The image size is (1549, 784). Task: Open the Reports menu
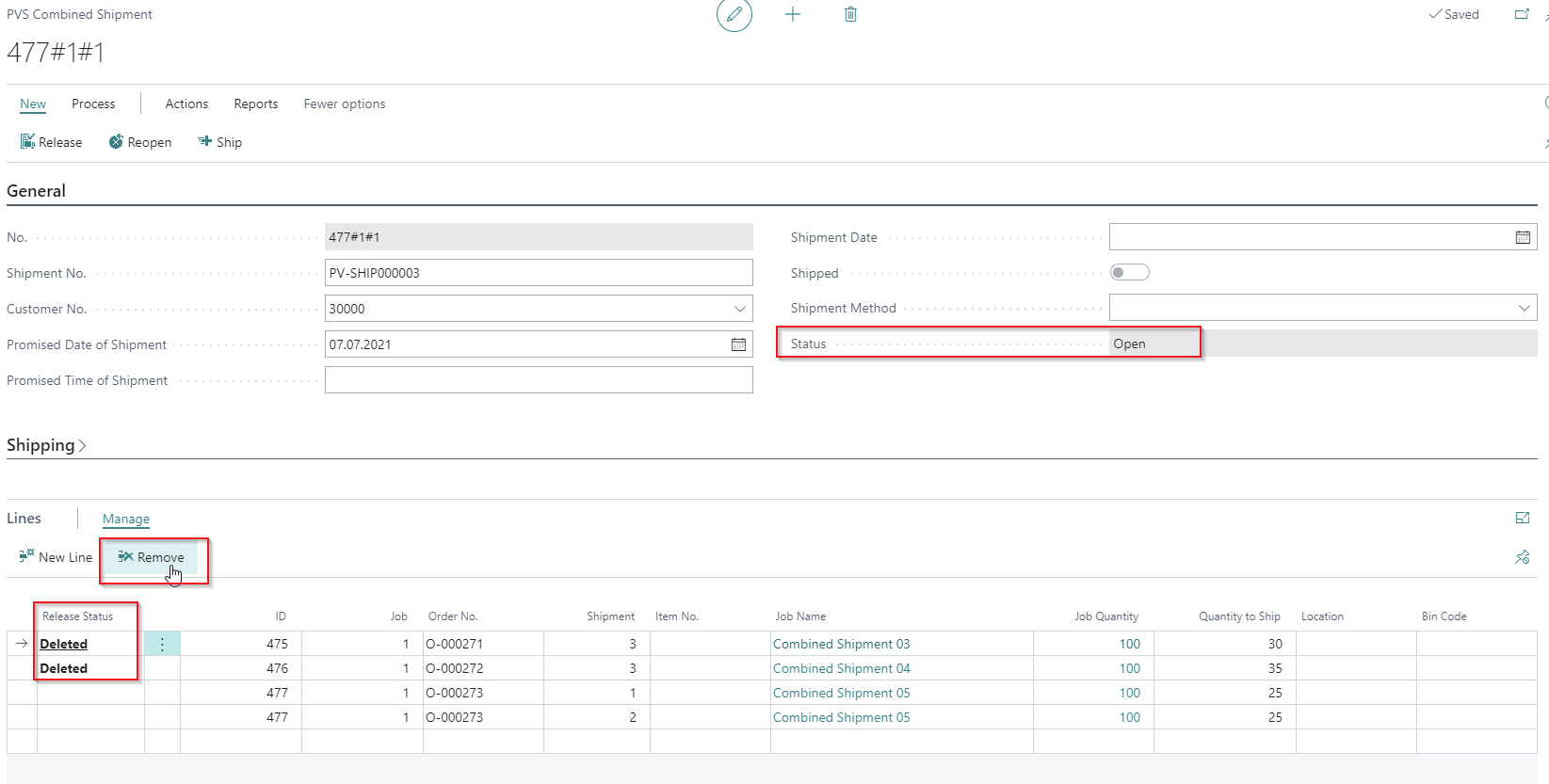256,104
